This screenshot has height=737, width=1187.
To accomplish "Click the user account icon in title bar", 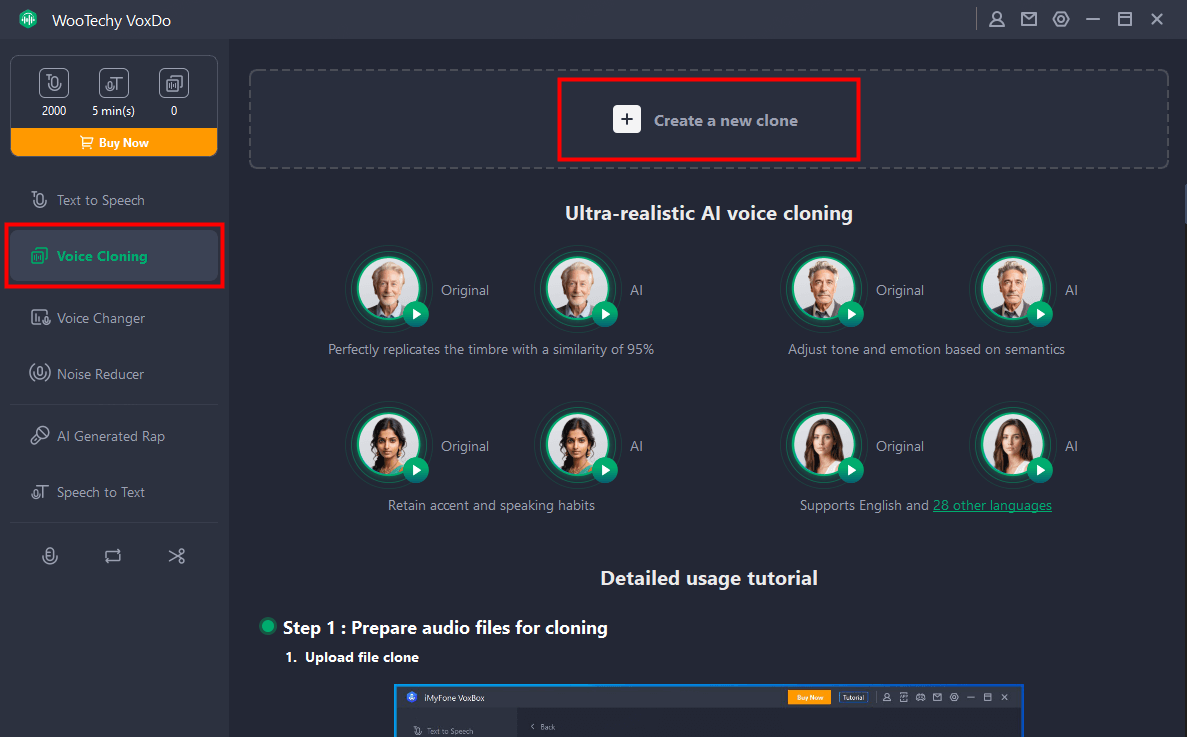I will click(997, 19).
